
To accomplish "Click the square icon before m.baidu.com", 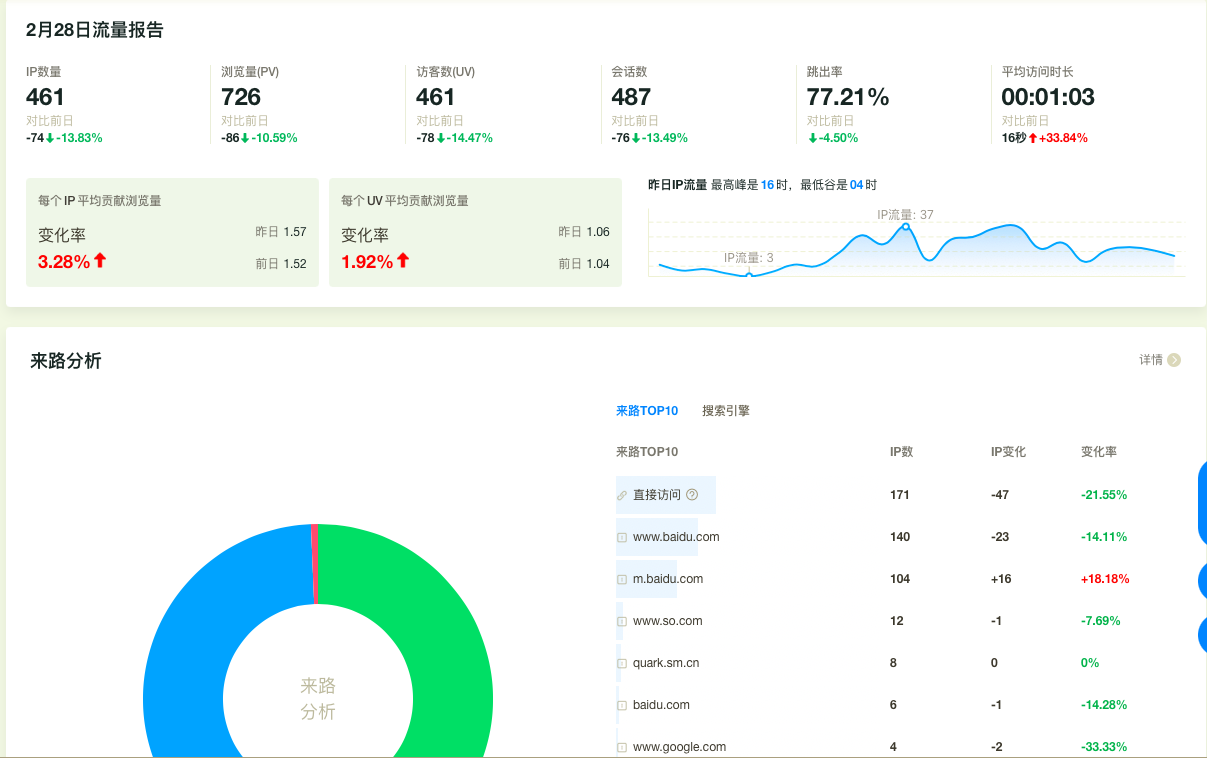I will pyautogui.click(x=622, y=579).
